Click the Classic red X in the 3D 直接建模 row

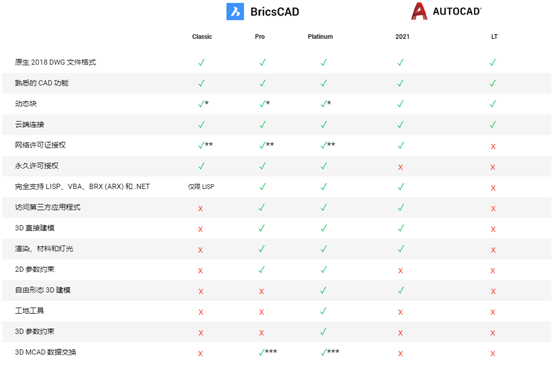click(x=200, y=229)
